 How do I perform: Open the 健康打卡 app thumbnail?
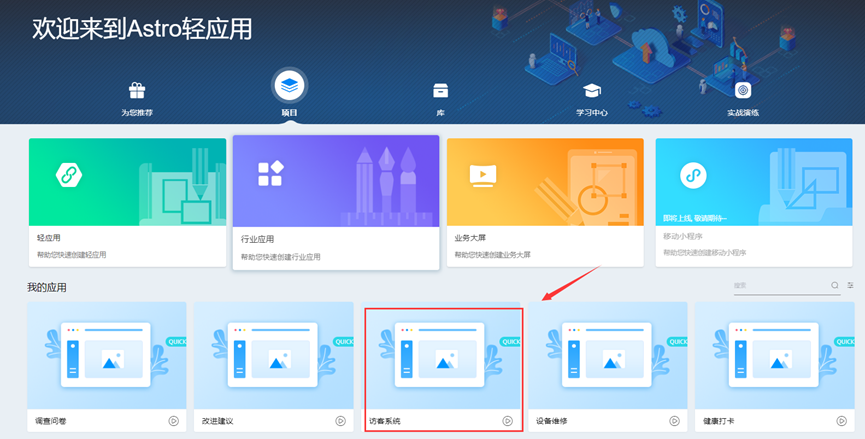(775, 355)
